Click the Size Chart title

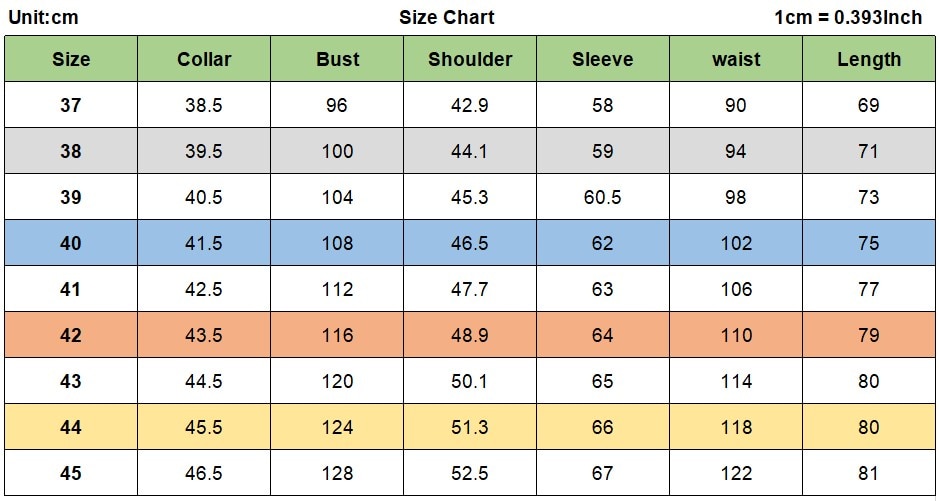pyautogui.click(x=447, y=17)
